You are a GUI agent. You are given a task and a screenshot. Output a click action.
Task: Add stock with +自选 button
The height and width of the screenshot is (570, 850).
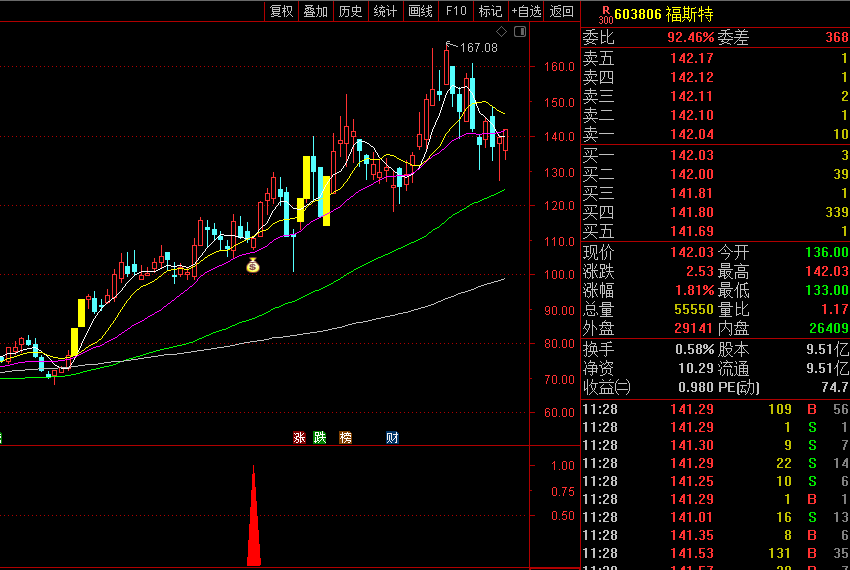point(526,11)
